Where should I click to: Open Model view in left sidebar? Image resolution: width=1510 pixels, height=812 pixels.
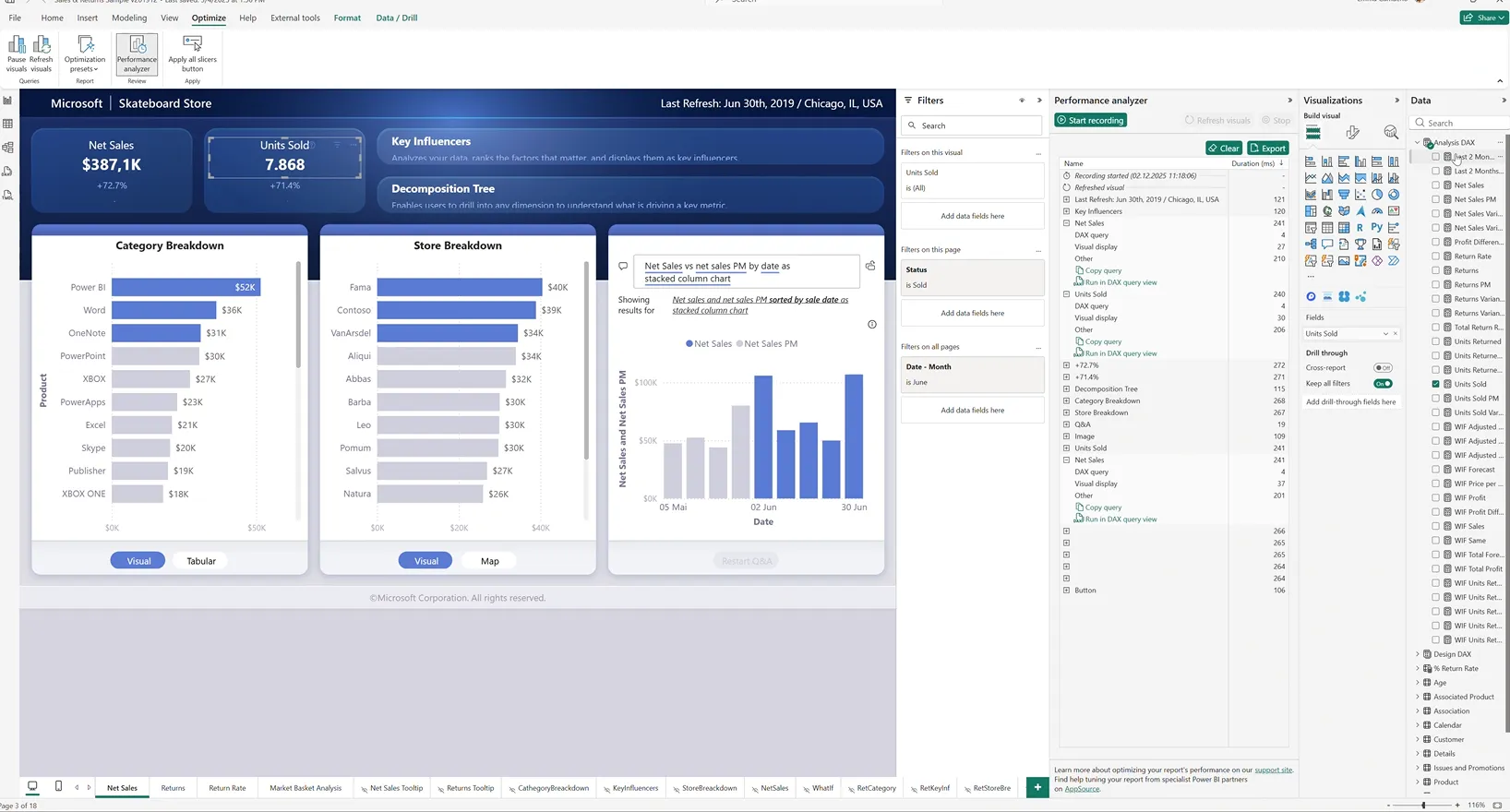click(x=8, y=148)
